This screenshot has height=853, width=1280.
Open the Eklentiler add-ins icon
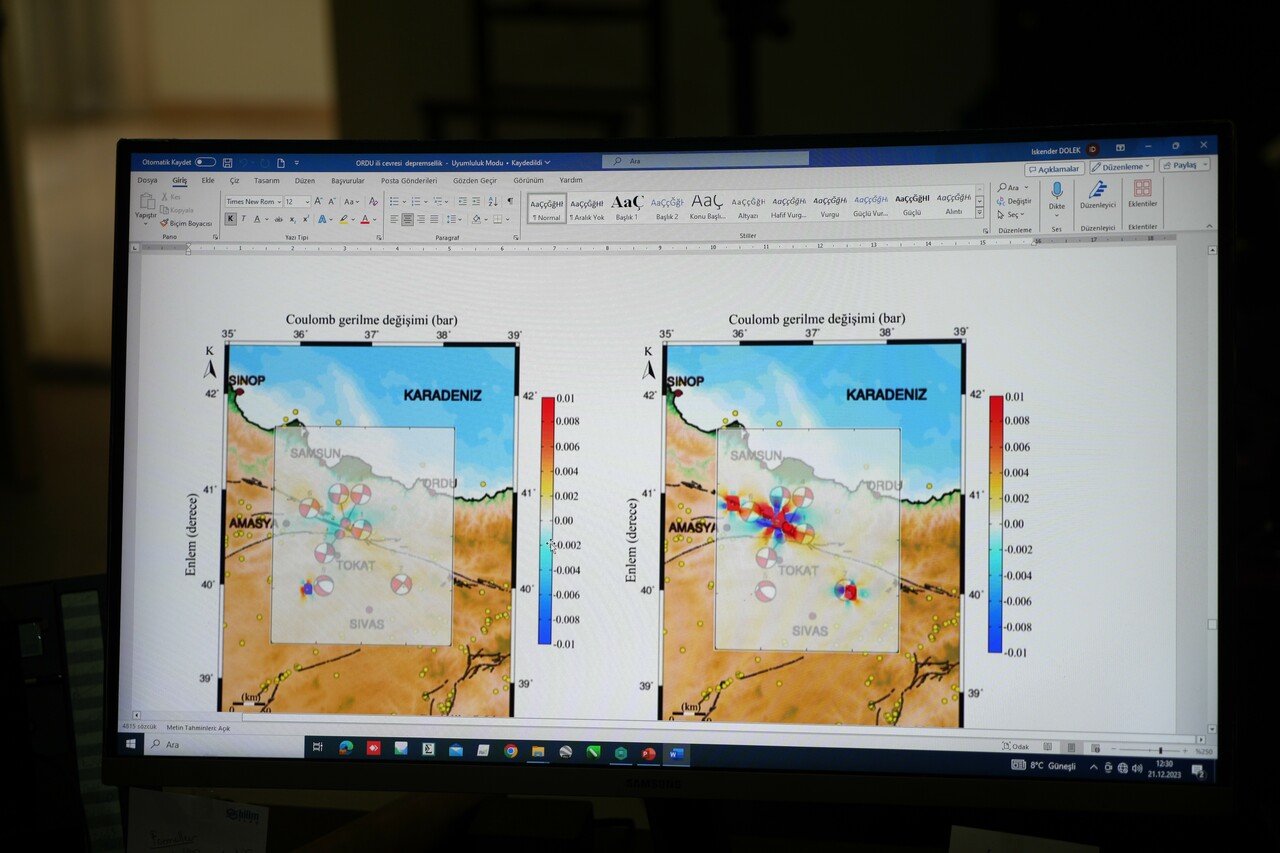pyautogui.click(x=1142, y=193)
